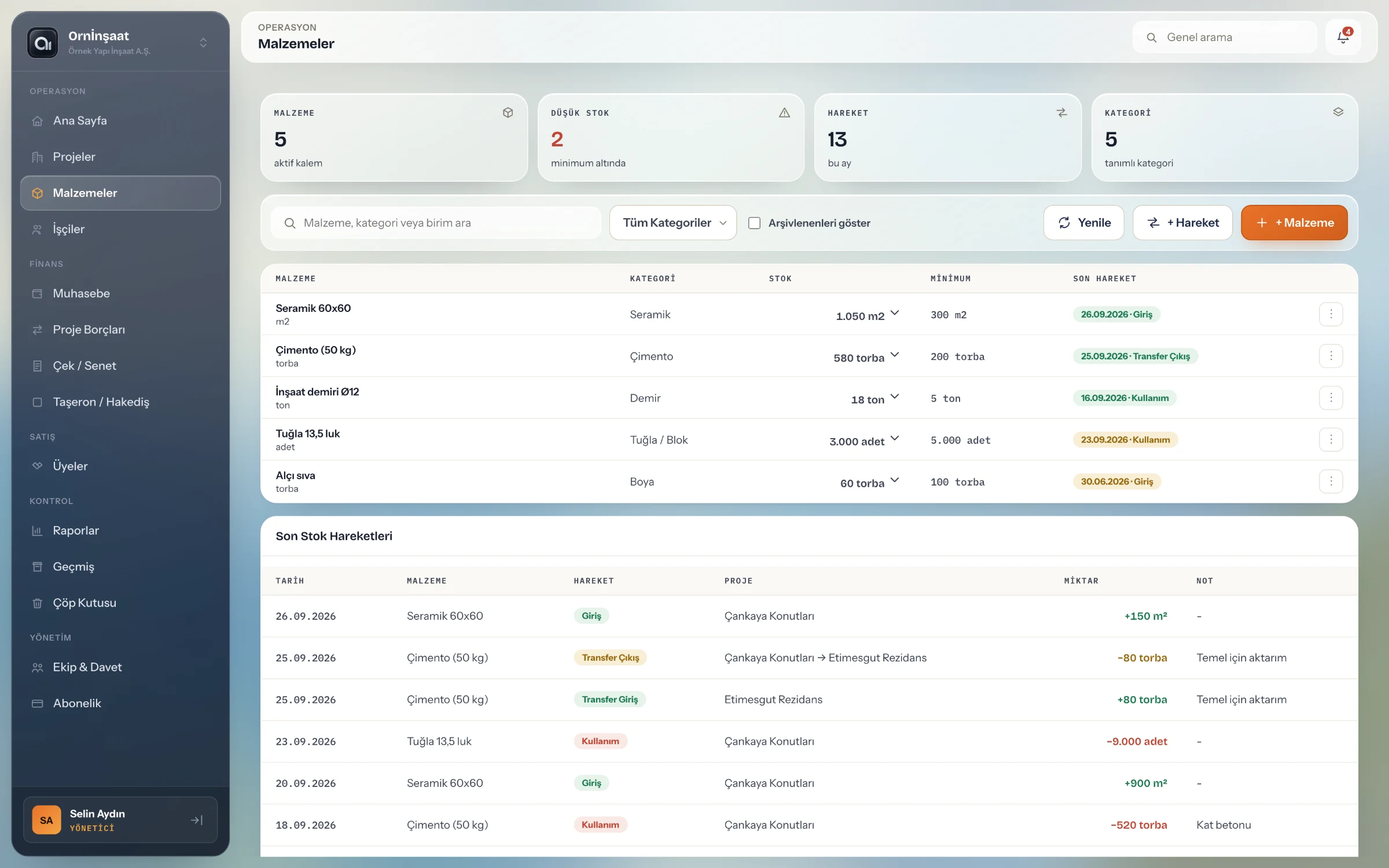Click the Orninşaat logo icon
The height and width of the screenshot is (868, 1389).
tap(43, 43)
